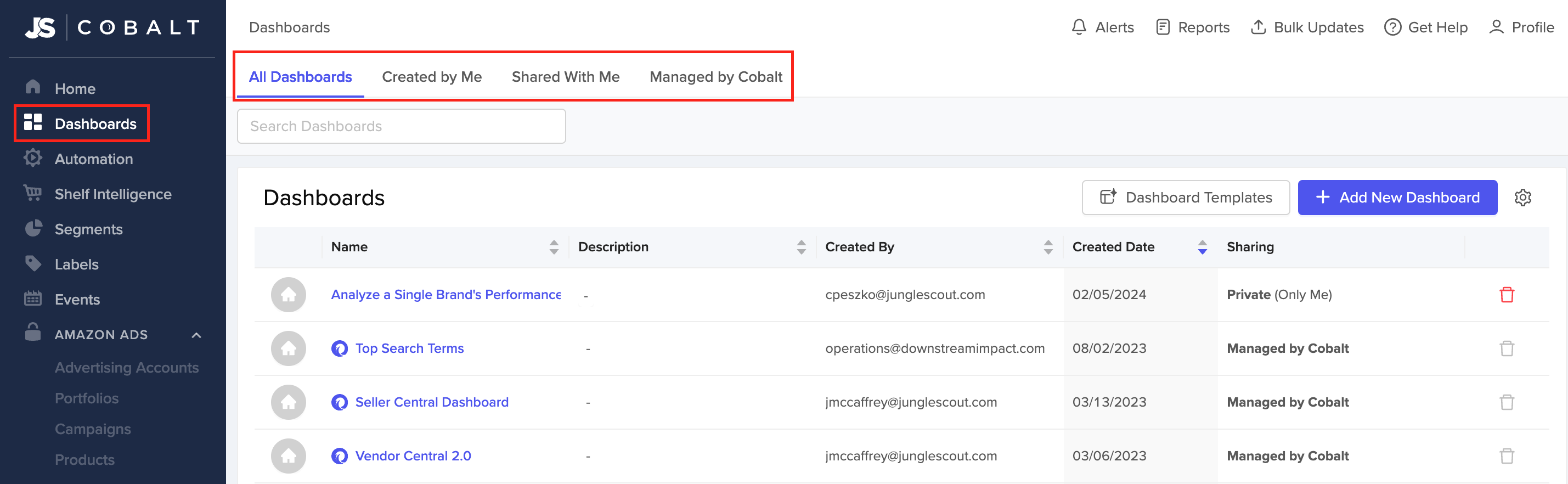The width and height of the screenshot is (1568, 484).
Task: Delete Analyze a Single Brand's Performance dashboard
Action: pos(1507,295)
